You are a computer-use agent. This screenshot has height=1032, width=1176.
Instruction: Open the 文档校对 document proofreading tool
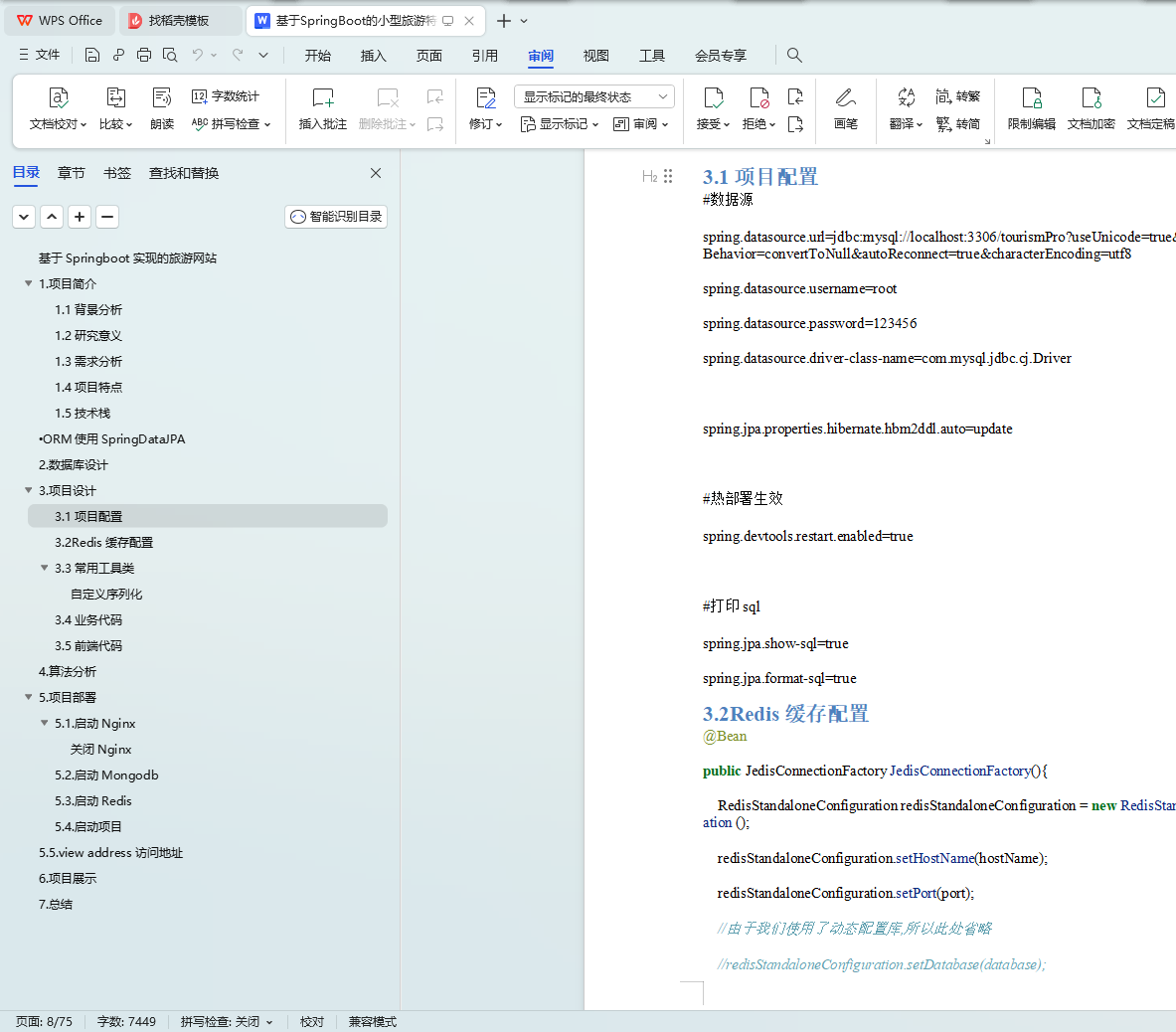[x=59, y=108]
